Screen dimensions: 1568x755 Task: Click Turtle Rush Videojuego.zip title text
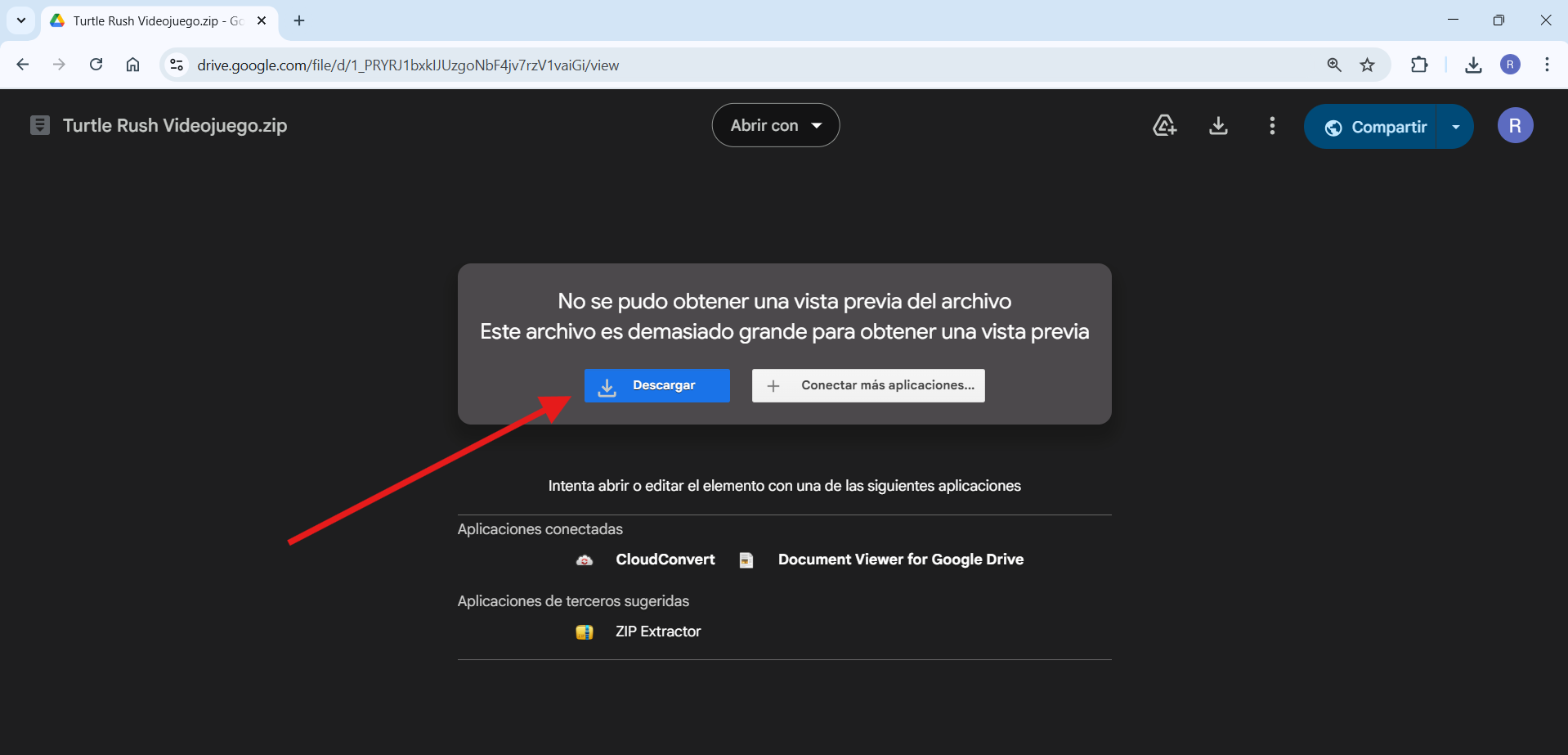click(175, 125)
